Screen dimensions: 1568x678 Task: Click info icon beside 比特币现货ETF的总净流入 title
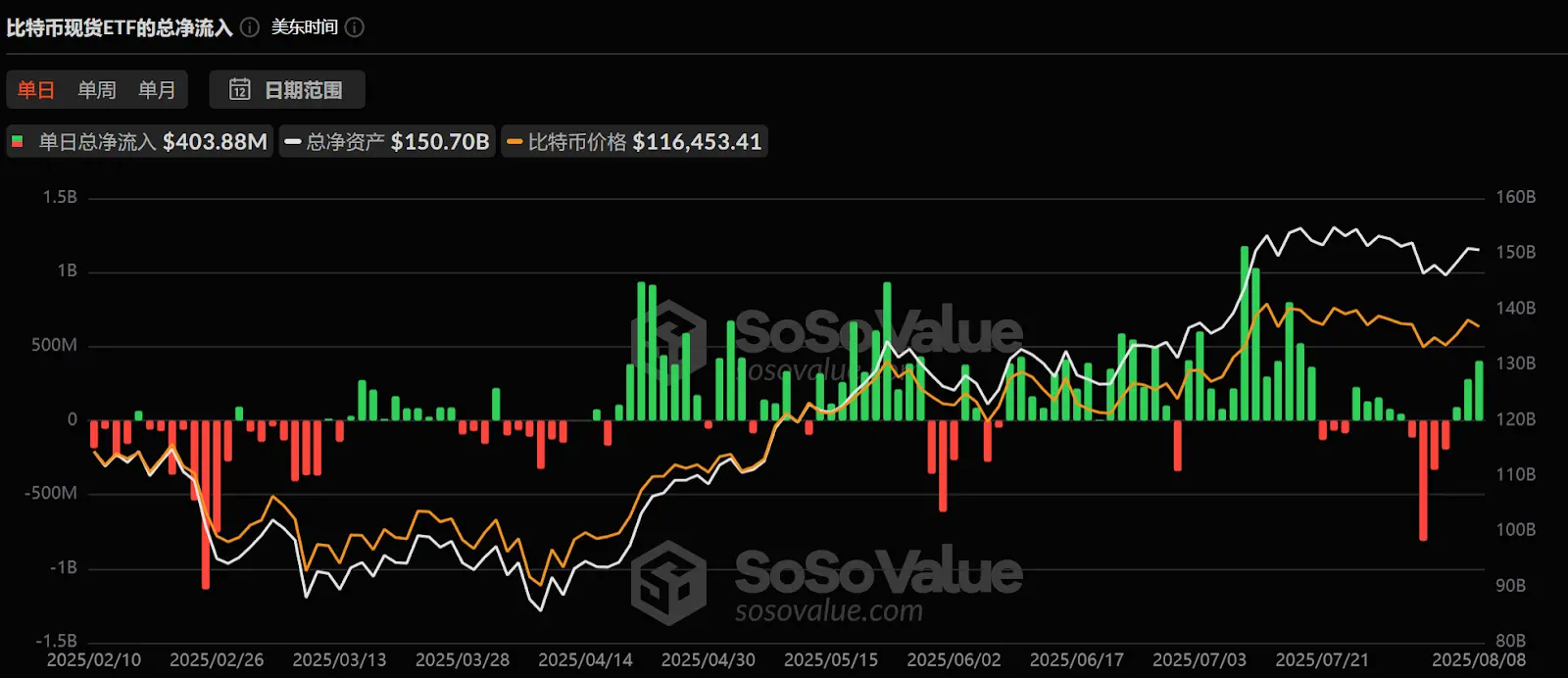(250, 27)
